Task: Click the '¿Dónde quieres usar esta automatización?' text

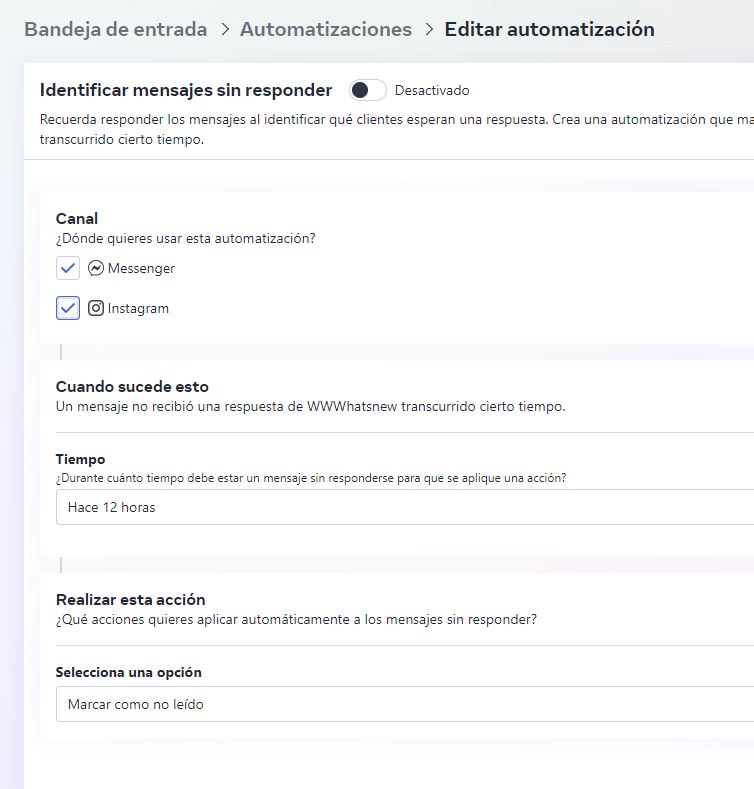Action: click(186, 238)
